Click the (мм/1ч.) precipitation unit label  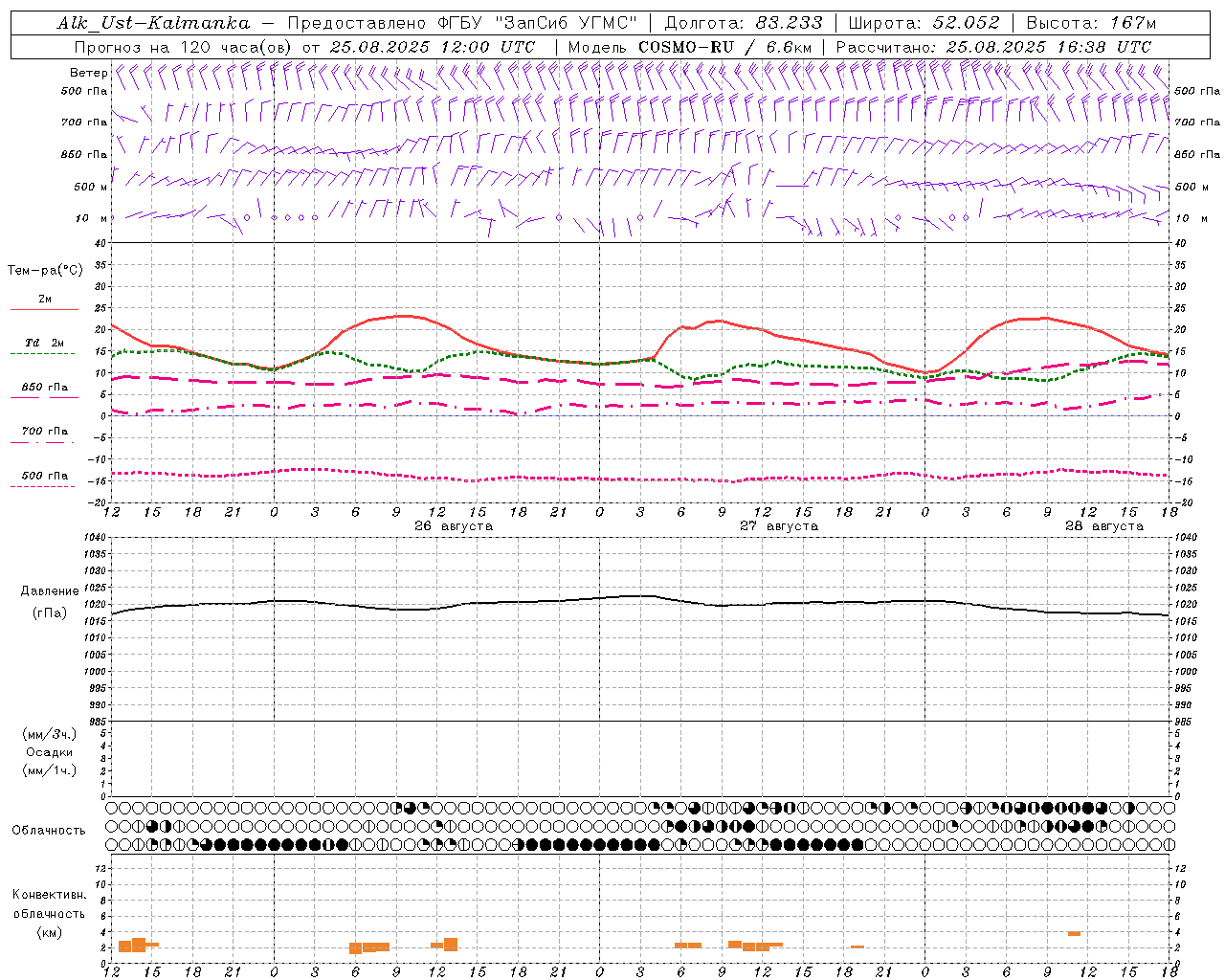click(50, 770)
